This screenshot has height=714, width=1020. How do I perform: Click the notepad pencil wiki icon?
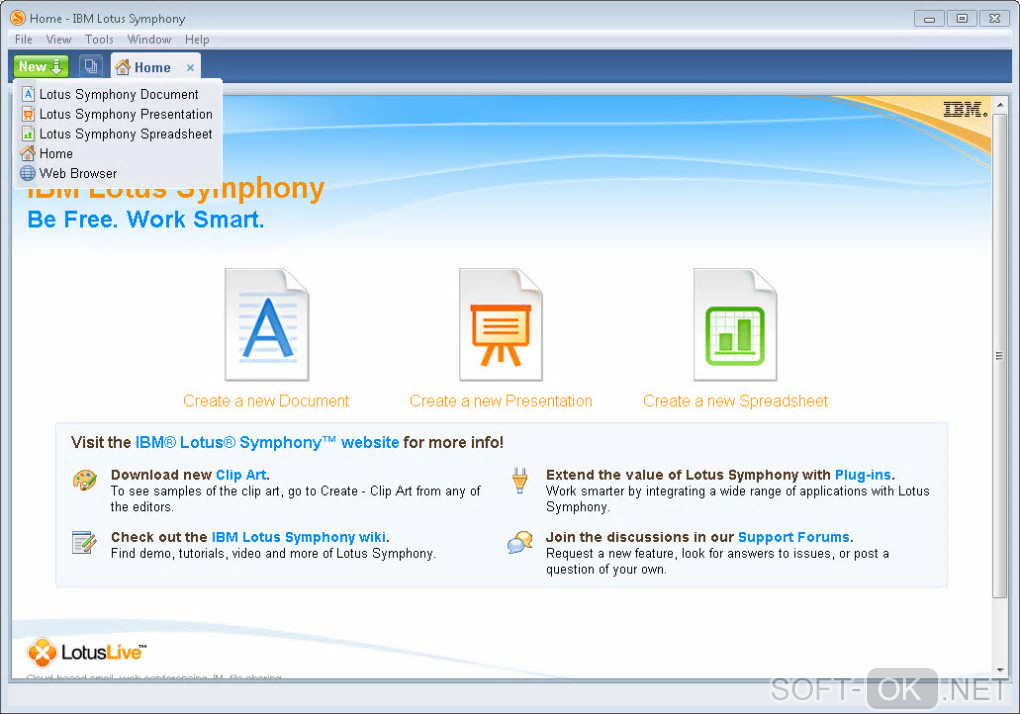84,543
